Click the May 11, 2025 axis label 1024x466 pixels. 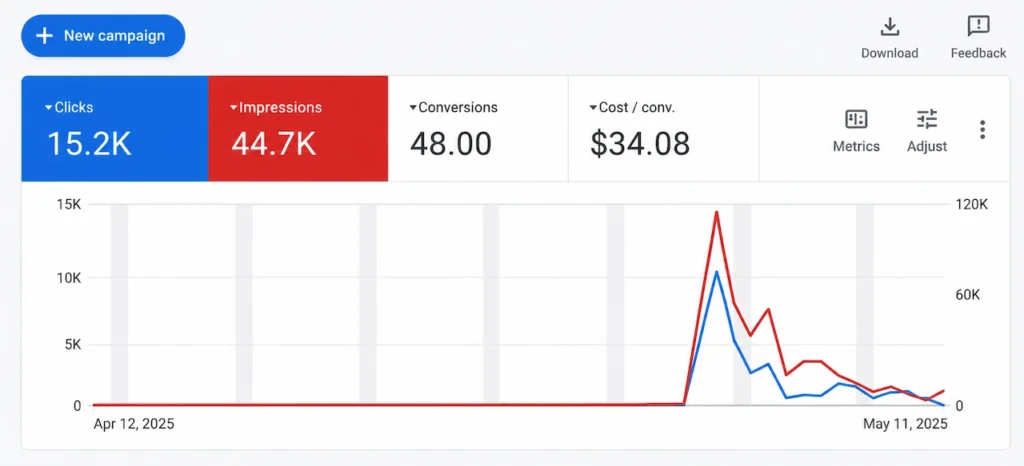[905, 424]
